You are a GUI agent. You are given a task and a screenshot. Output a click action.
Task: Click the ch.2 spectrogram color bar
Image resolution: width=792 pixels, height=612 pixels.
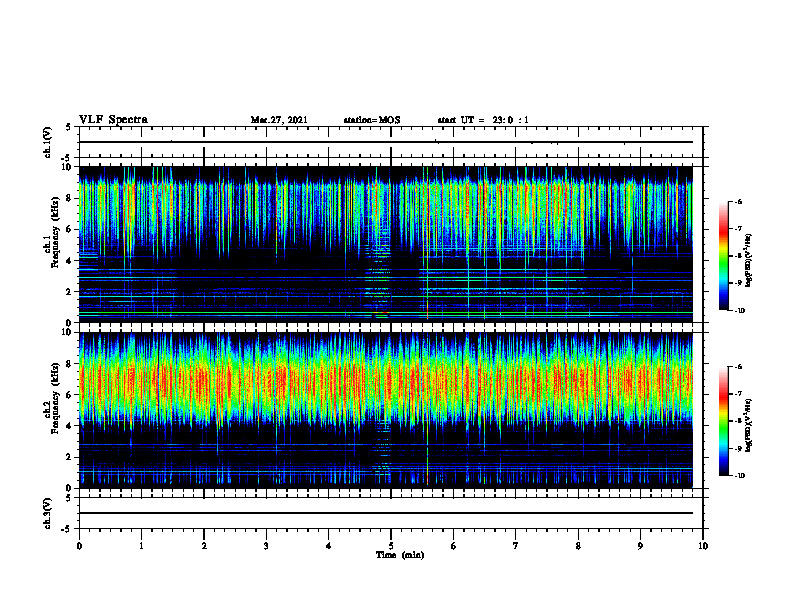723,421
